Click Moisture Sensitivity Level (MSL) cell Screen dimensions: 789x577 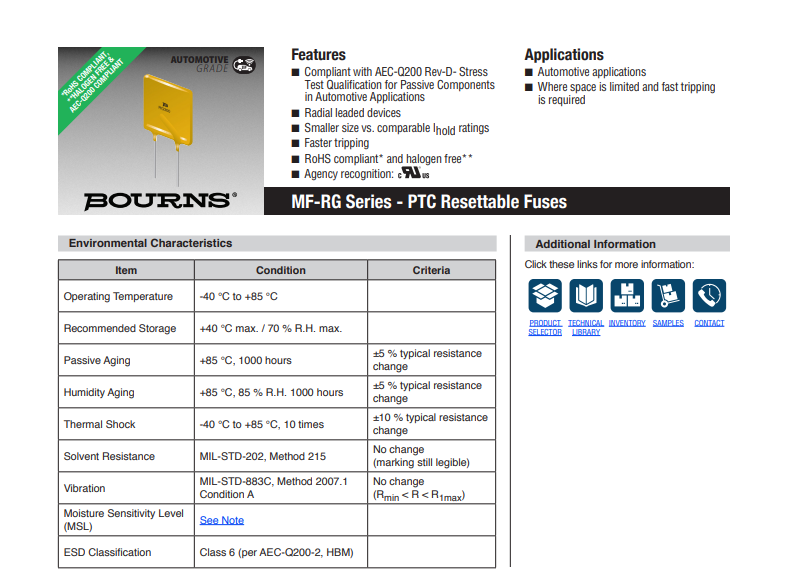(124, 520)
